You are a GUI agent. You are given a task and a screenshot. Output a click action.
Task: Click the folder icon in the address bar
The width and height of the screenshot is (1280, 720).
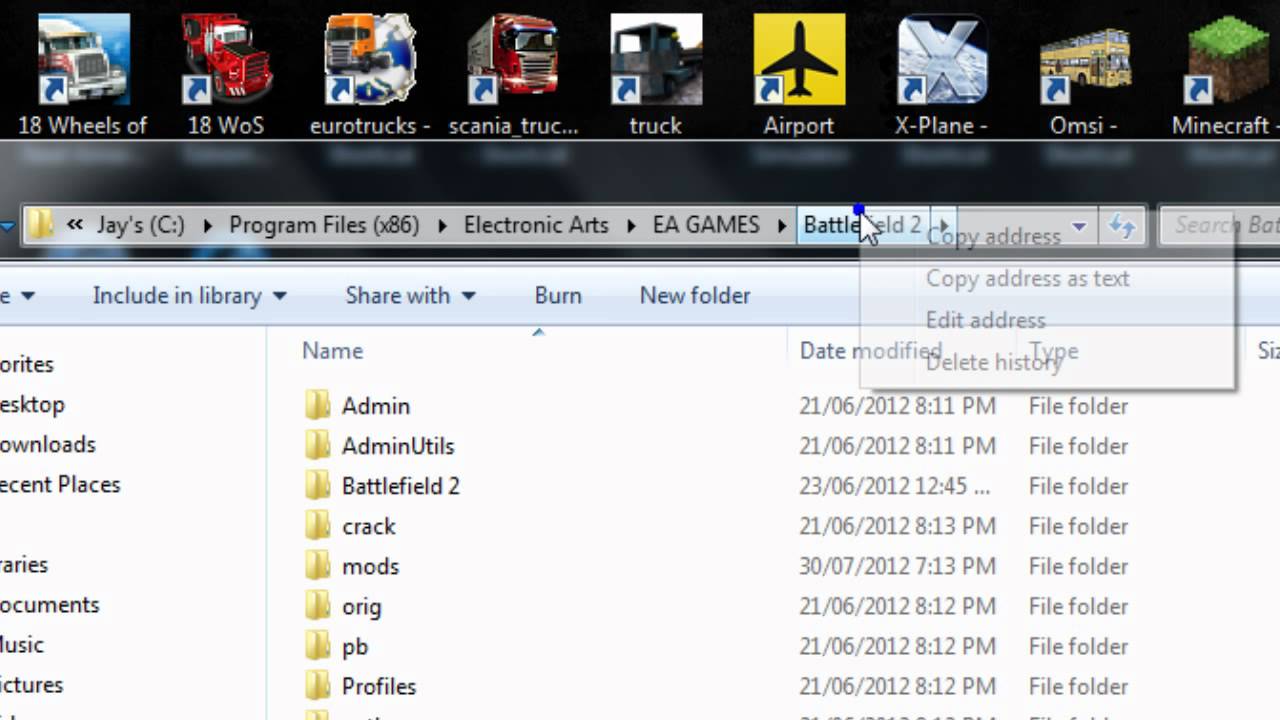(x=40, y=225)
